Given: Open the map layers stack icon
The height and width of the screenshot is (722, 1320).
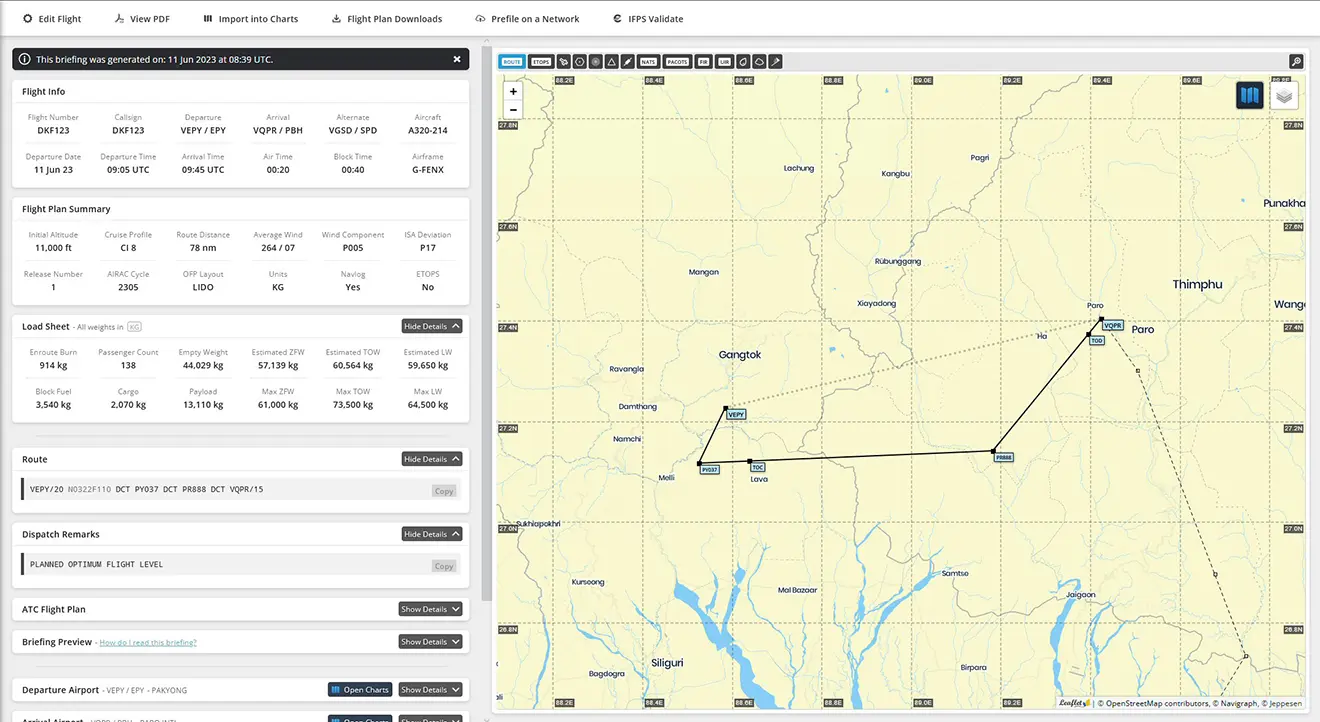Looking at the screenshot, I should click(1285, 96).
